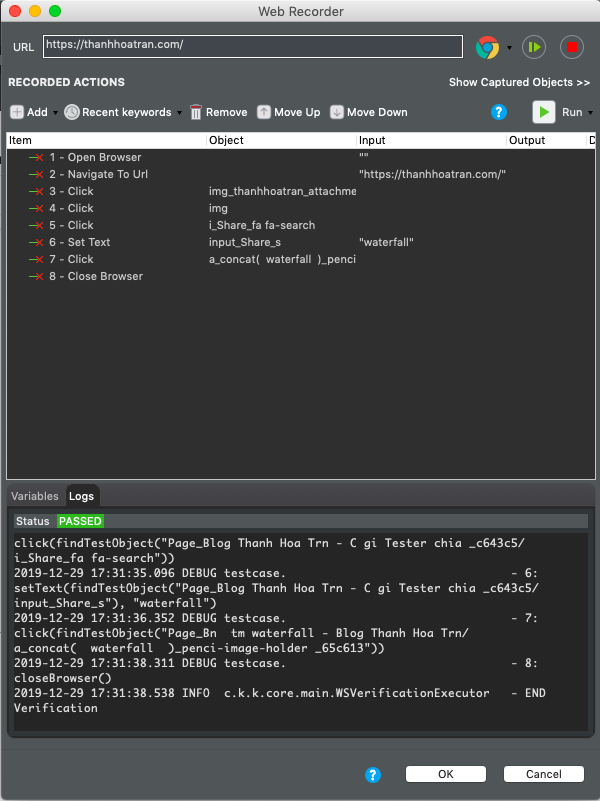Click the Input column header
This screenshot has height=801, width=600.
(431, 140)
